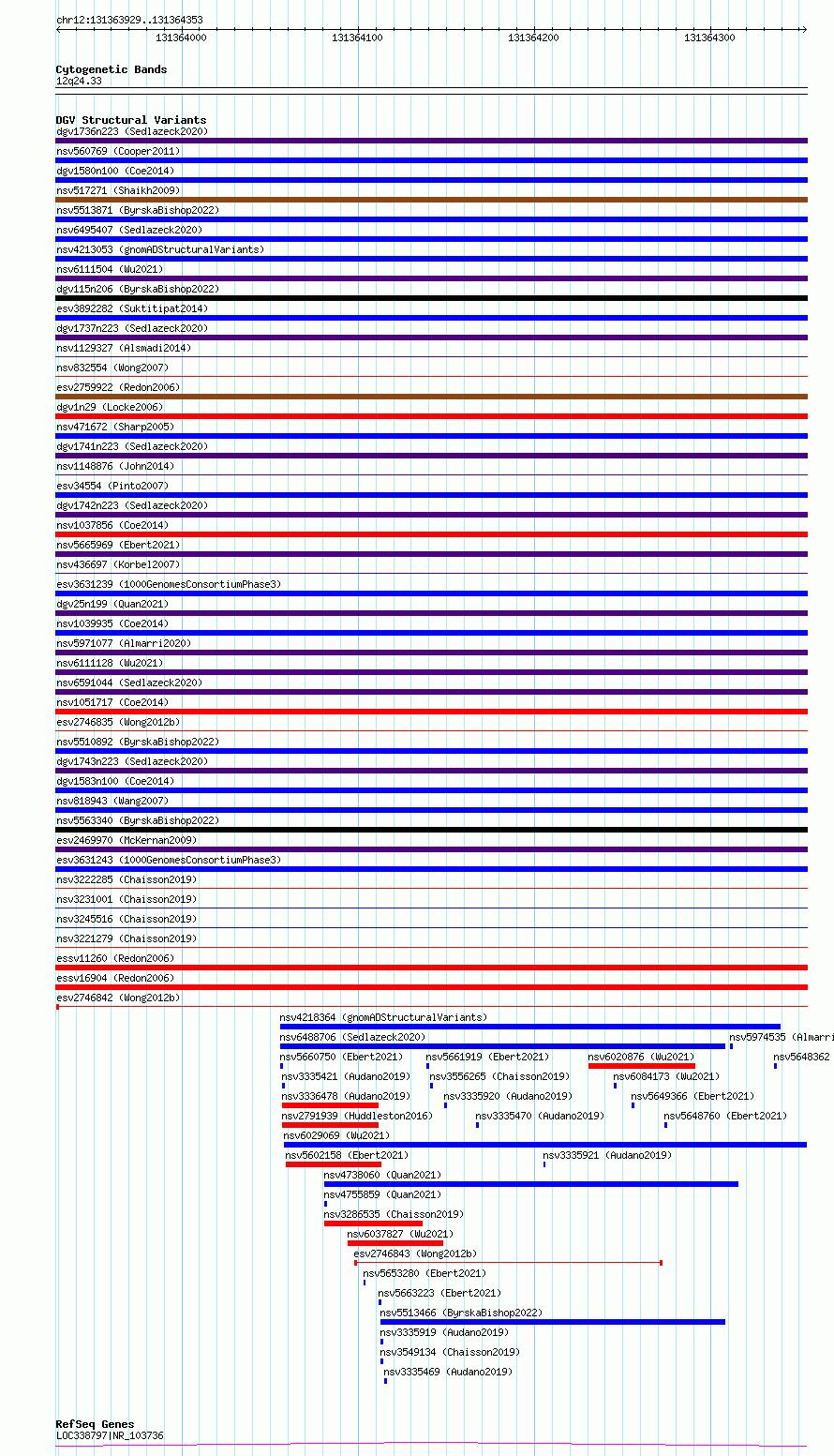The image size is (834, 1456).
Task: Select dgv1n29 (Locke2006) variant label
Action: point(110,407)
